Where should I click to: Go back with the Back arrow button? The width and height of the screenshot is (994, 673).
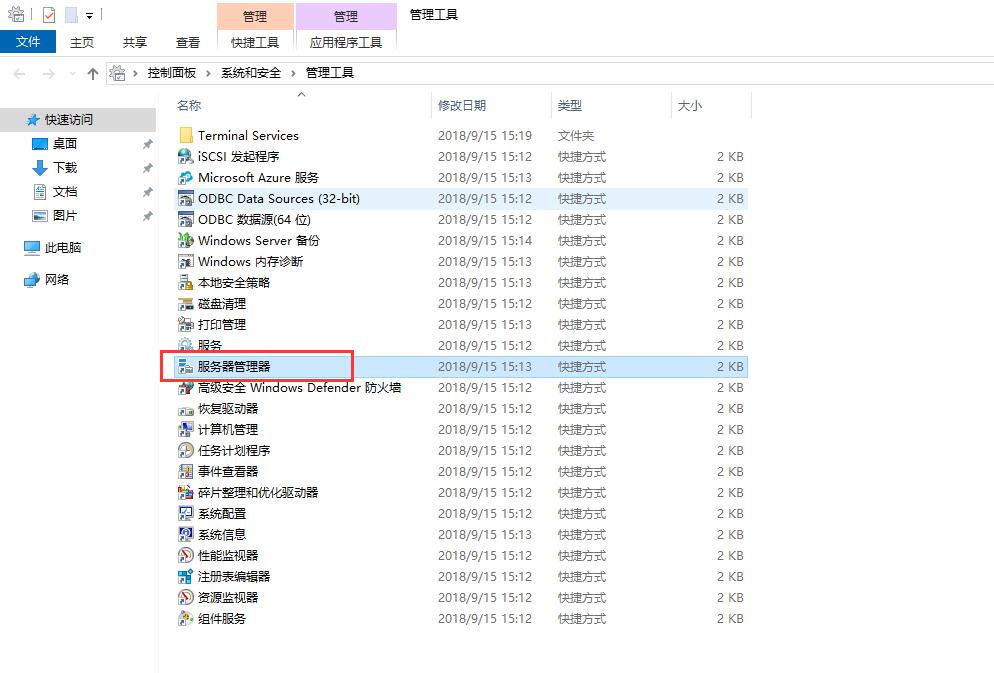(20, 74)
